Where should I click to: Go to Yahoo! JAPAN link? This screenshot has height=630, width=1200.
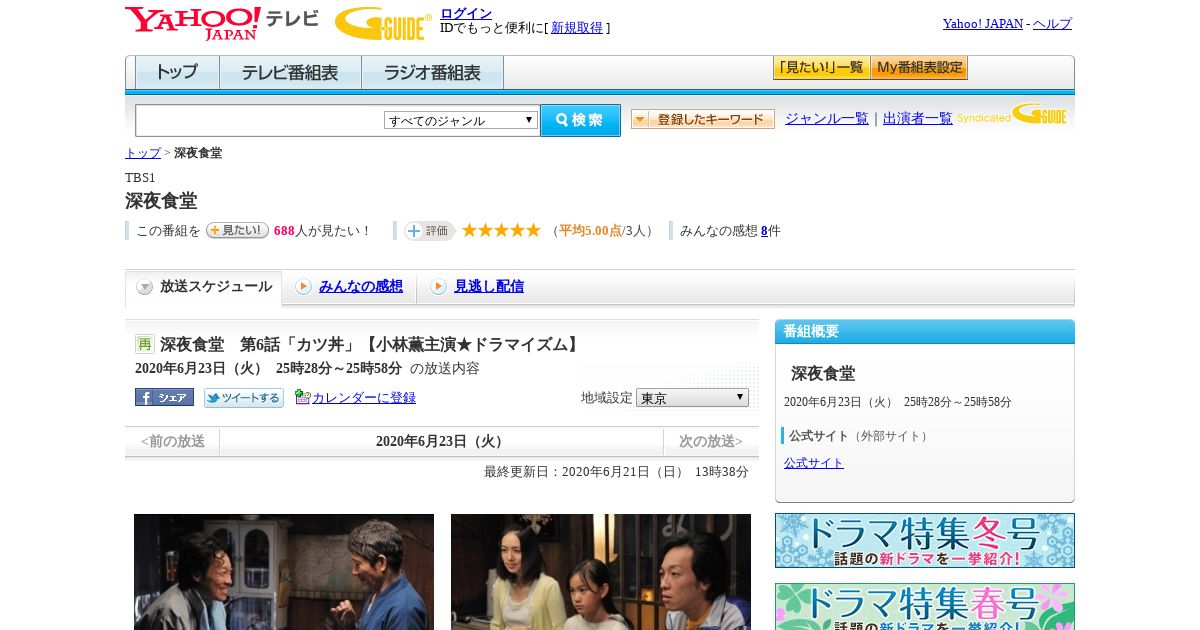coord(983,24)
